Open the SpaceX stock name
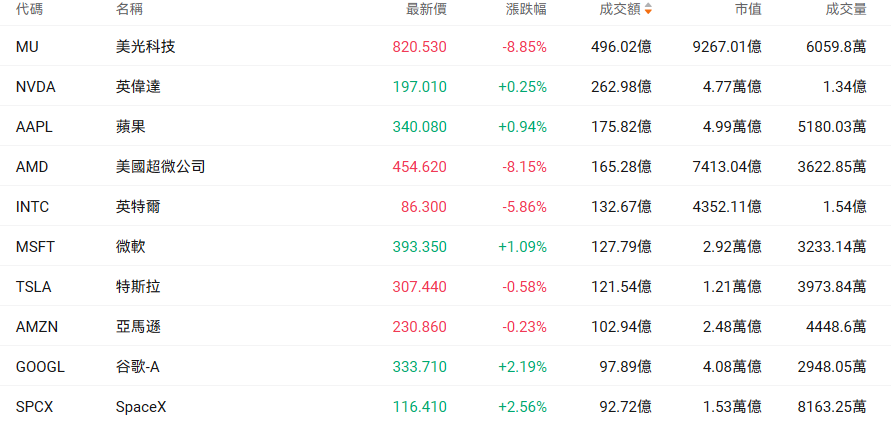The height and width of the screenshot is (424, 891). 141,407
